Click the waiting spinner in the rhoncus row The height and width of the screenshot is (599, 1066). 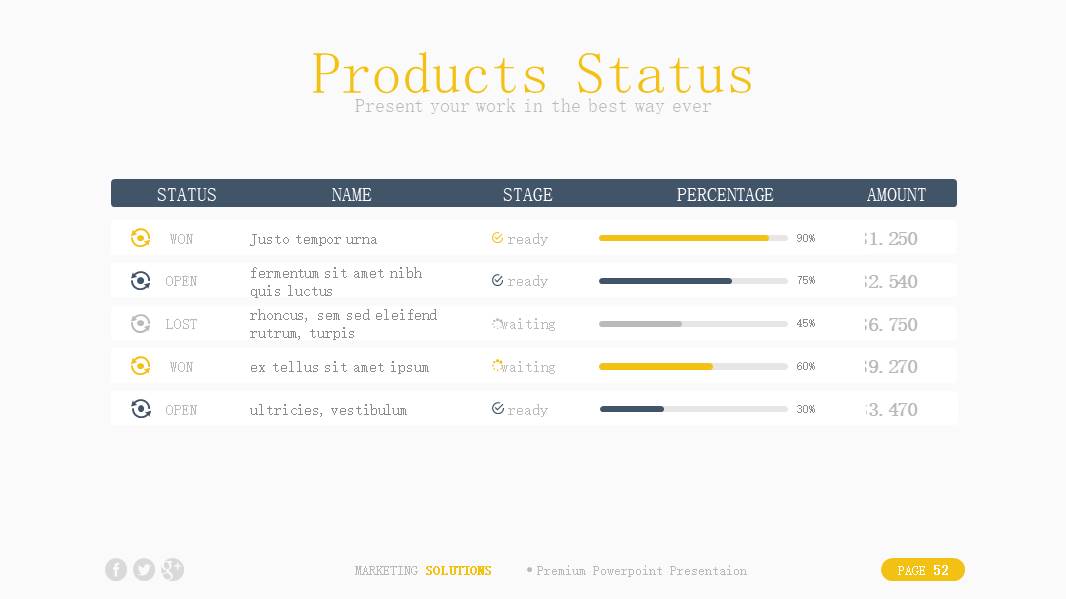(x=497, y=324)
